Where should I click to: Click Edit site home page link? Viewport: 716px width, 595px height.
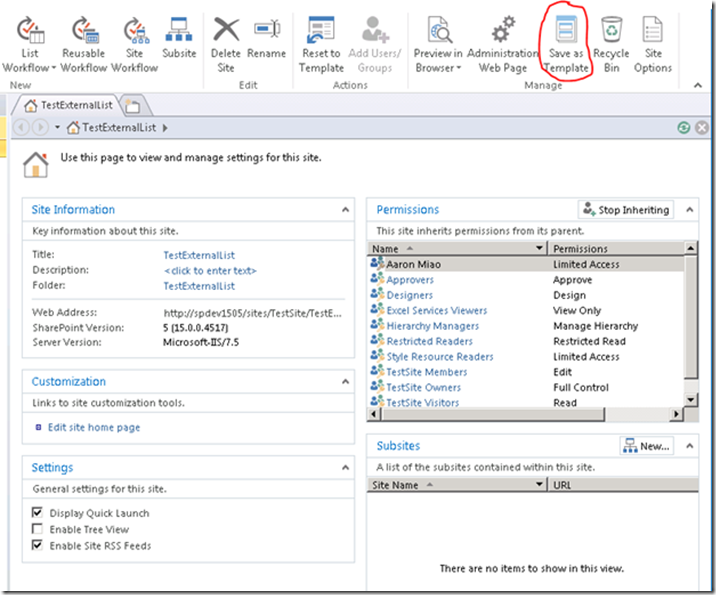pyautogui.click(x=94, y=427)
